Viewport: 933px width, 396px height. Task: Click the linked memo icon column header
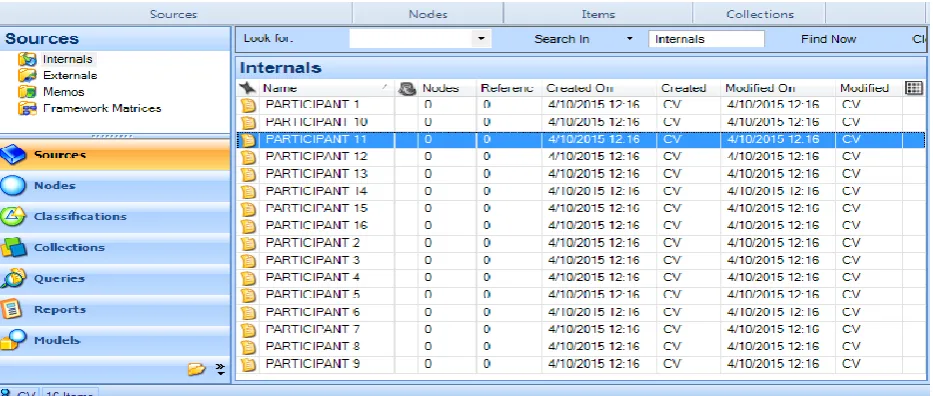coord(406,88)
